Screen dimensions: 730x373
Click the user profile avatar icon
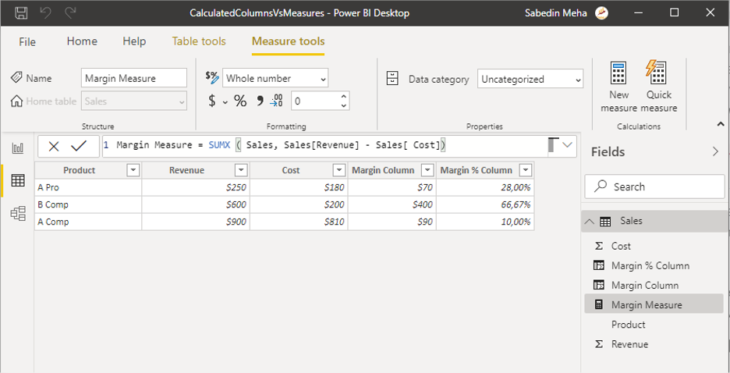(x=602, y=13)
